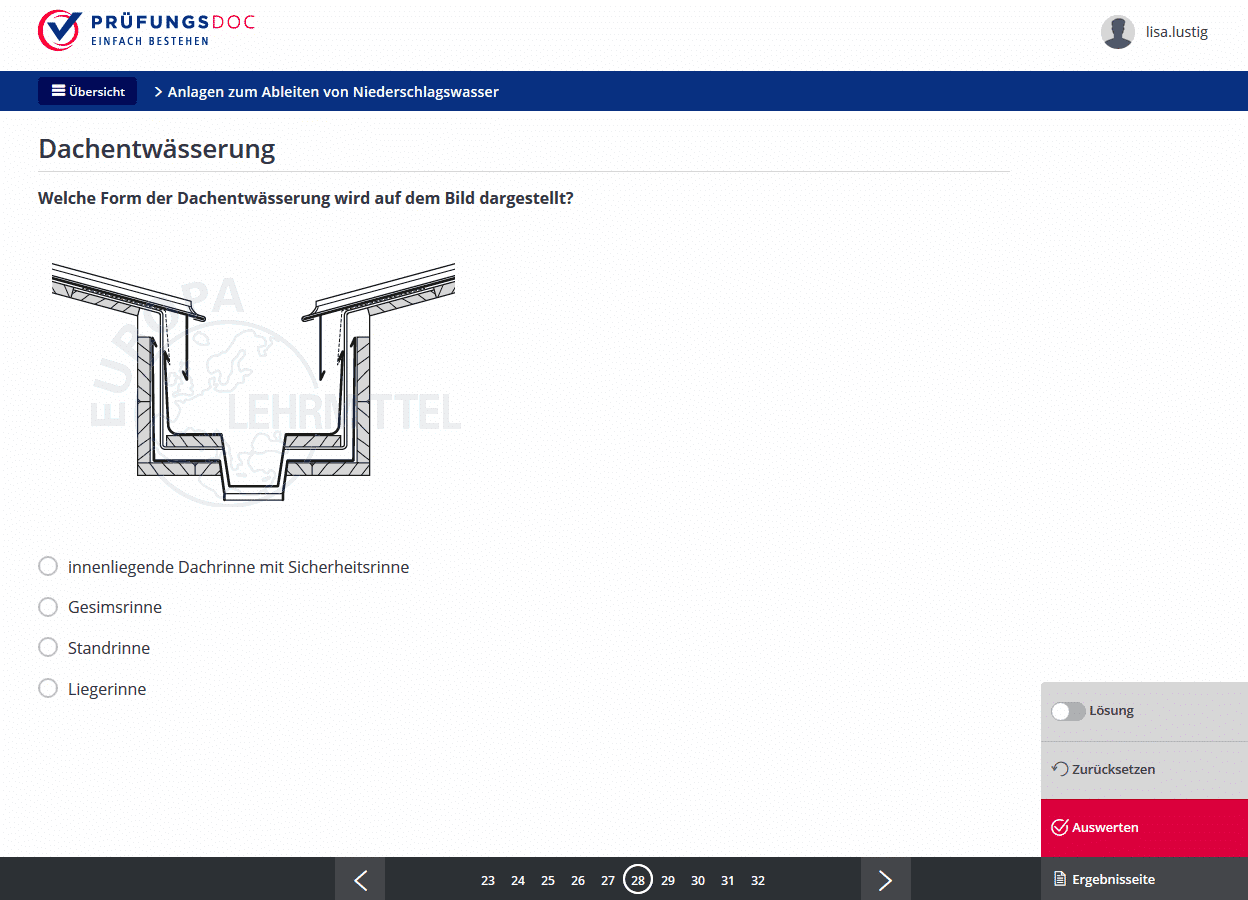Open the Übersicht menu button
1248x900 pixels.
[x=88, y=91]
